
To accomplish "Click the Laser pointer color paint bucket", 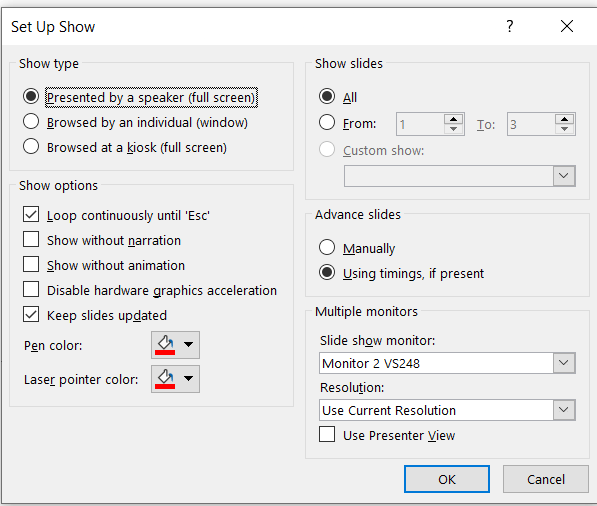I will coord(165,379).
